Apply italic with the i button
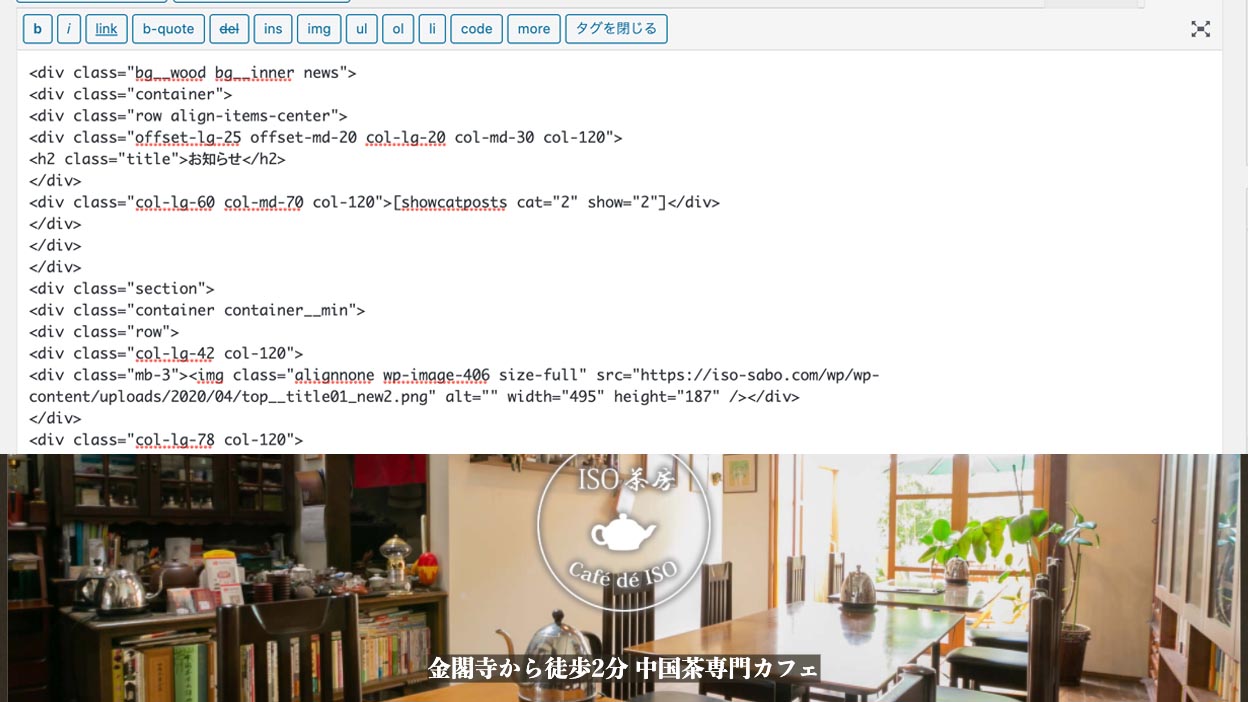Image resolution: width=1248 pixels, height=702 pixels. pos(68,29)
